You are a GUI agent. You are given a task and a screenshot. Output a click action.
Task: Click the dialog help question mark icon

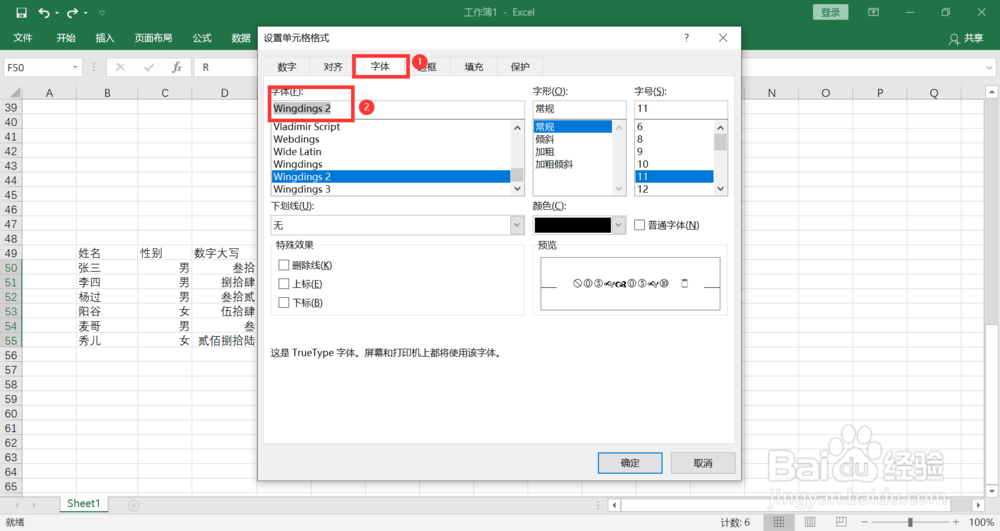(x=686, y=38)
